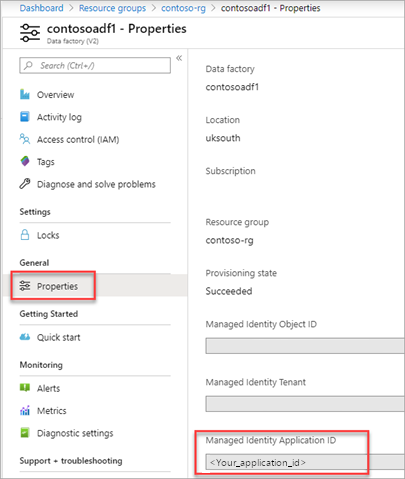Click the contosoadf1 header properties icon
Viewport: 405px width, 479px height.
click(x=30, y=33)
